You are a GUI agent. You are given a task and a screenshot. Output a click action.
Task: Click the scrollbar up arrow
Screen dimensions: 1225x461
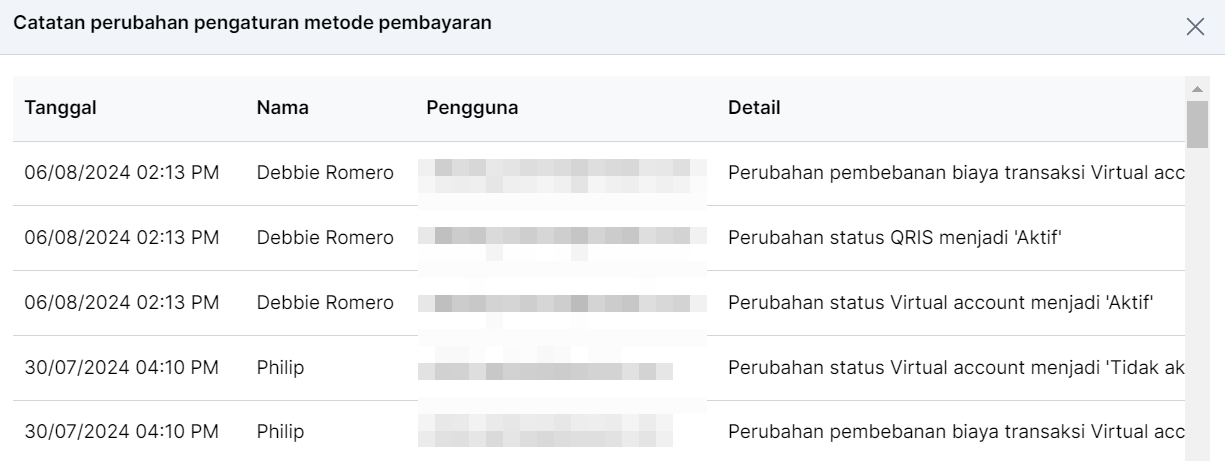[1197, 88]
